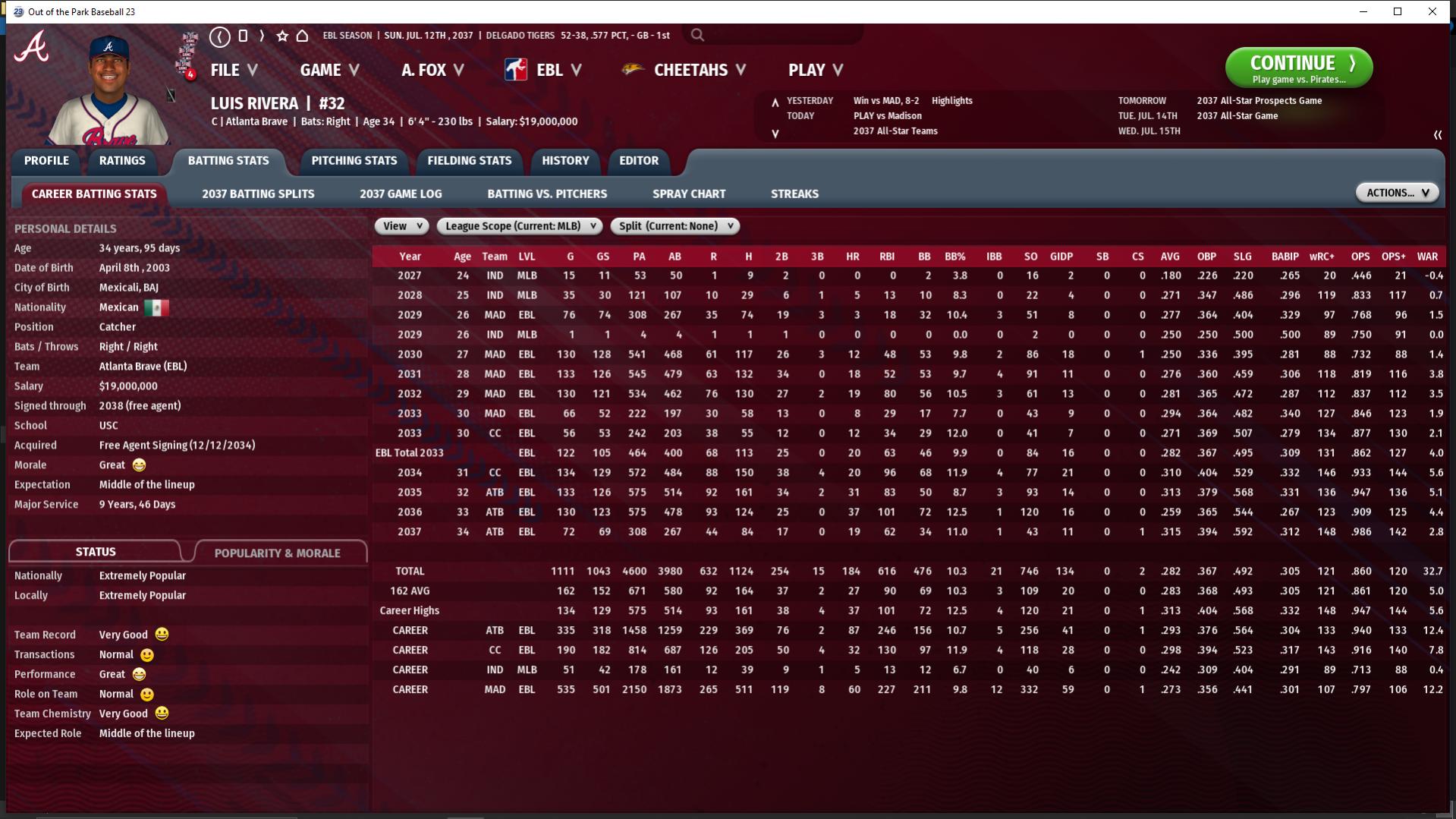Open the Split dropdown
The height and width of the screenshot is (819, 1456).
click(675, 226)
